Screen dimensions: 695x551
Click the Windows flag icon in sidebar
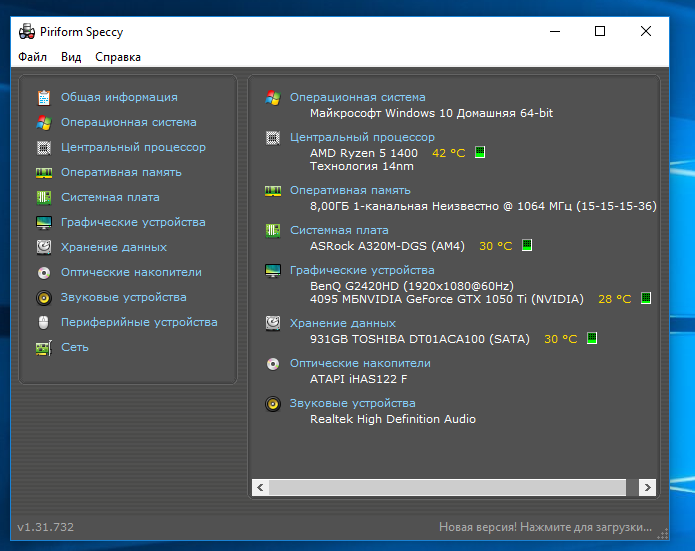coord(44,122)
